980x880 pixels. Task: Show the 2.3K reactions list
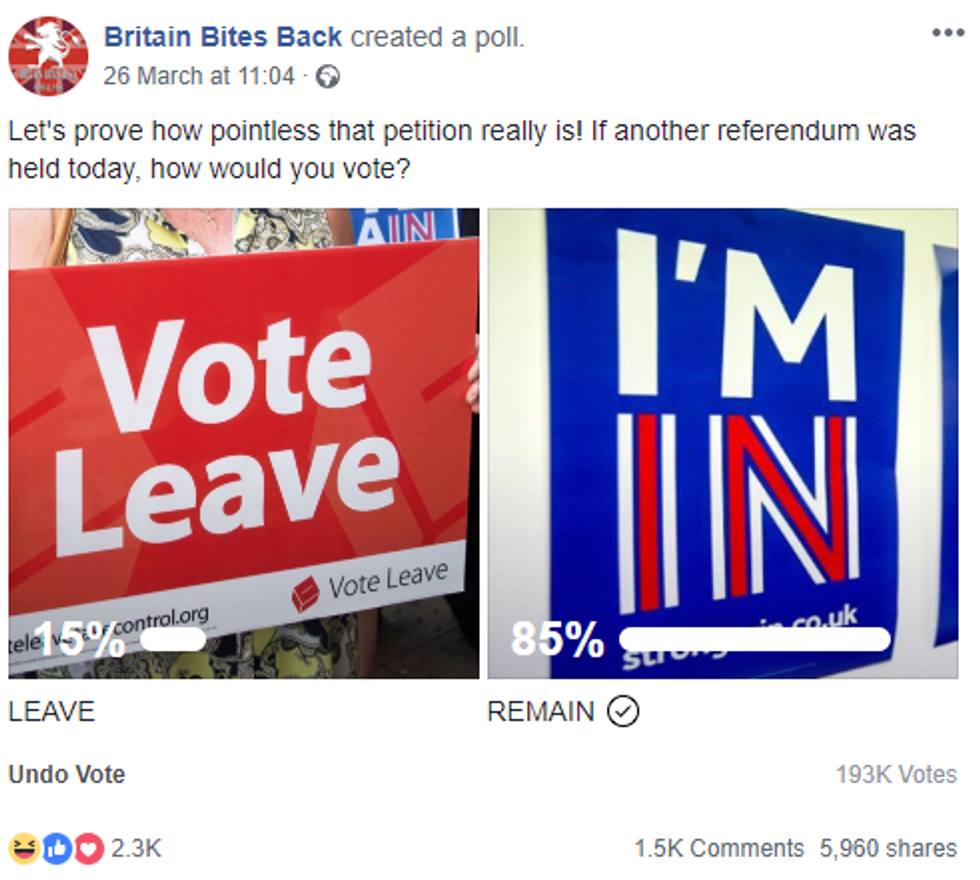(136, 848)
